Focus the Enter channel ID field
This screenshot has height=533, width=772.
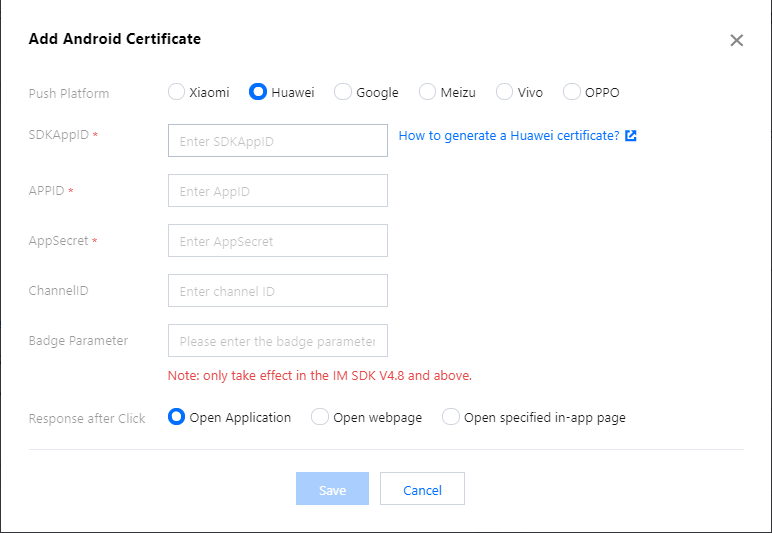coord(278,290)
